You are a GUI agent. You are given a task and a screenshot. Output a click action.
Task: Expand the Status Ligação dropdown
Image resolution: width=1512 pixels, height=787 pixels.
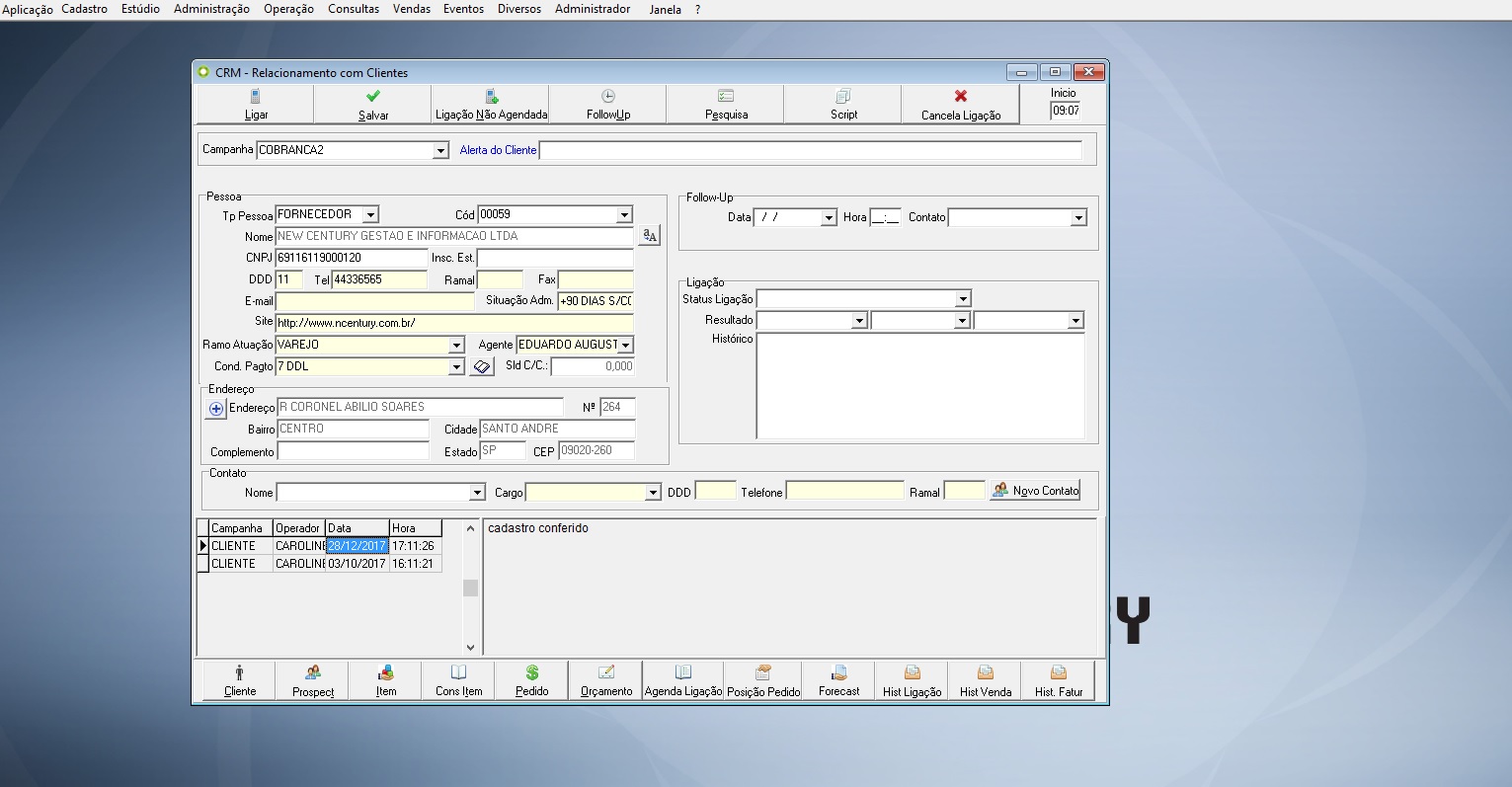963,299
